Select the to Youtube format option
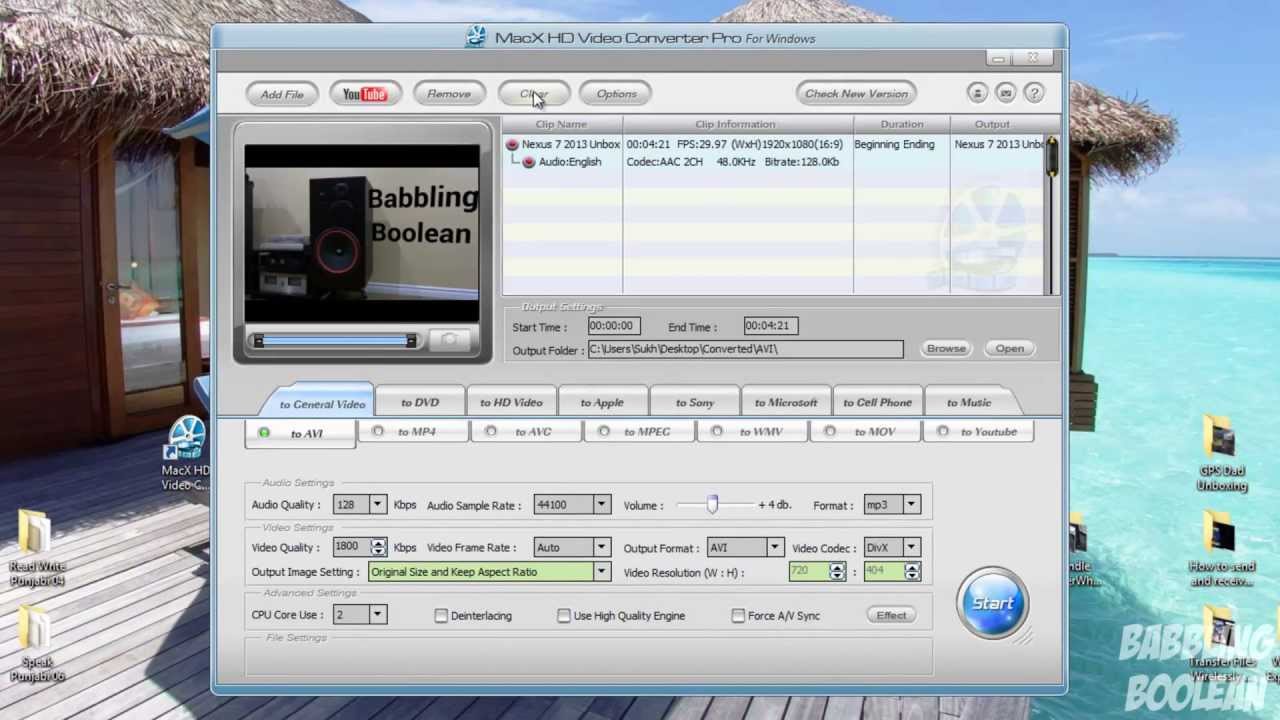This screenshot has height=720, width=1280. tap(979, 432)
